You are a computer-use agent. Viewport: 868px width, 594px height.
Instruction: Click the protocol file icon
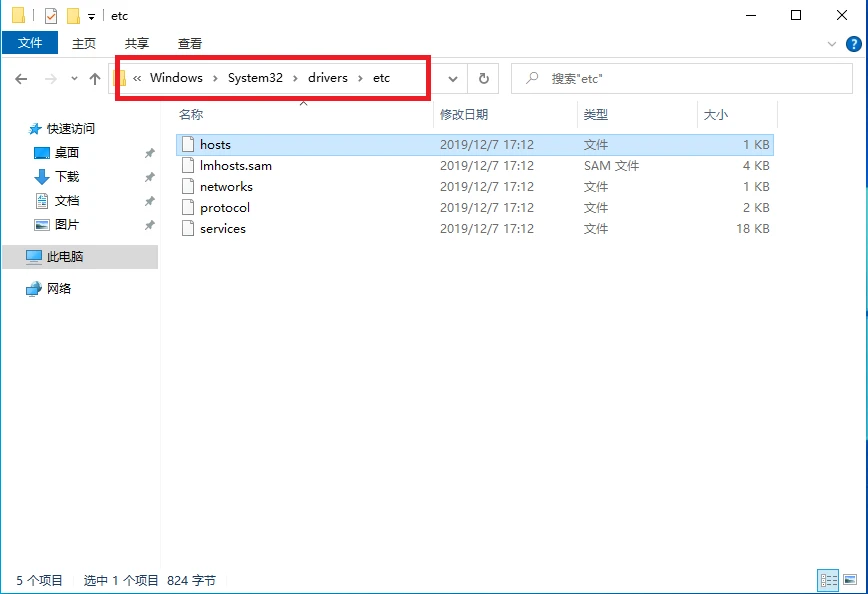coord(188,207)
